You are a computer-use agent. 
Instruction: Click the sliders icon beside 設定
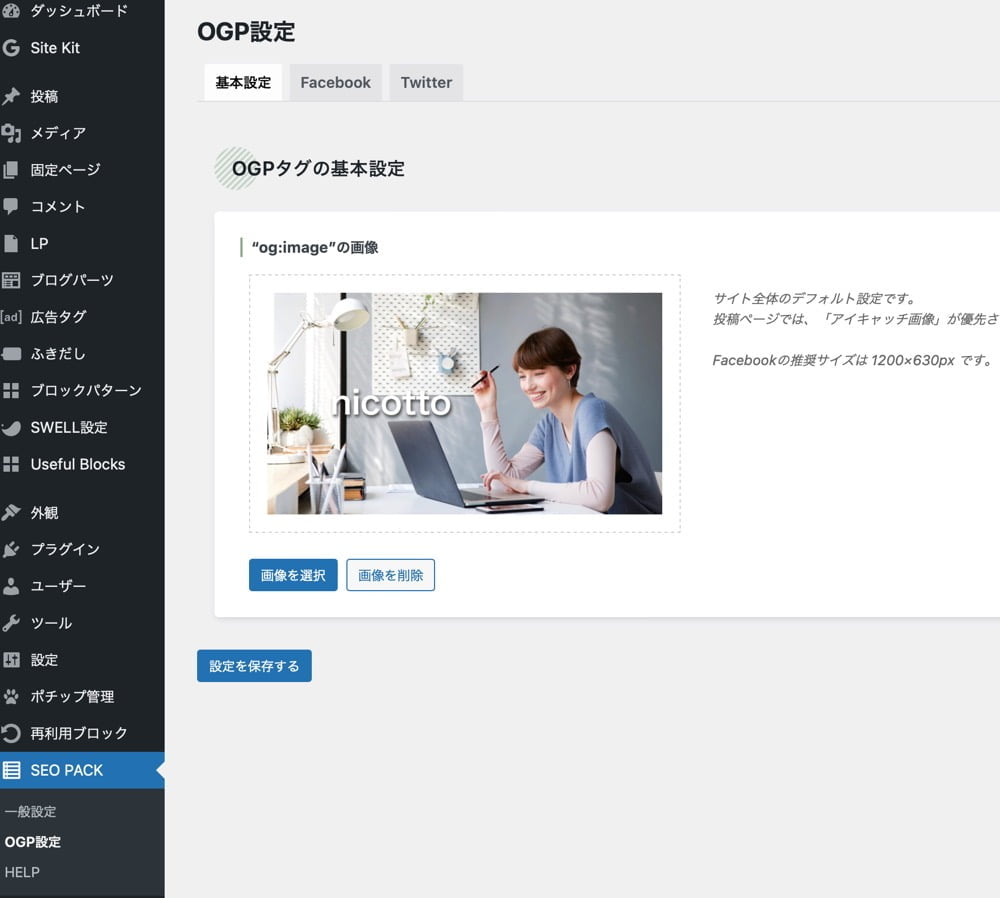(x=11, y=659)
